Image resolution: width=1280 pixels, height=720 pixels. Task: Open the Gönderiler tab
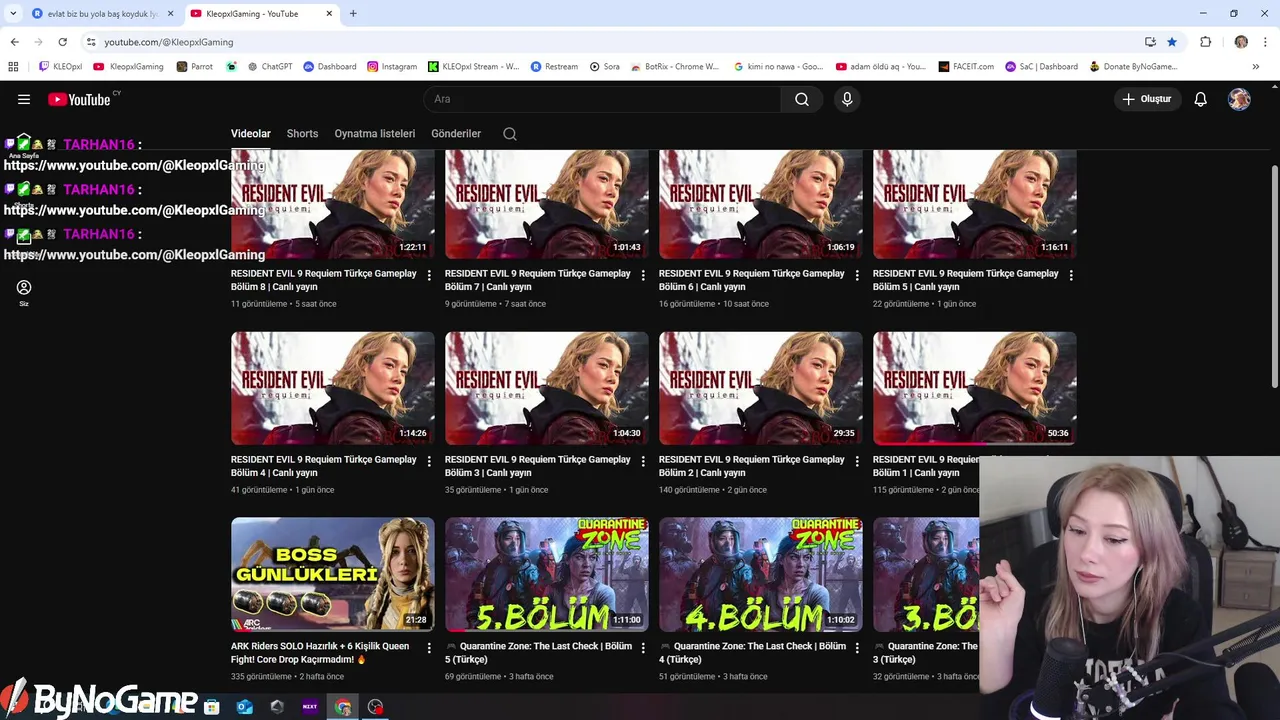point(456,134)
